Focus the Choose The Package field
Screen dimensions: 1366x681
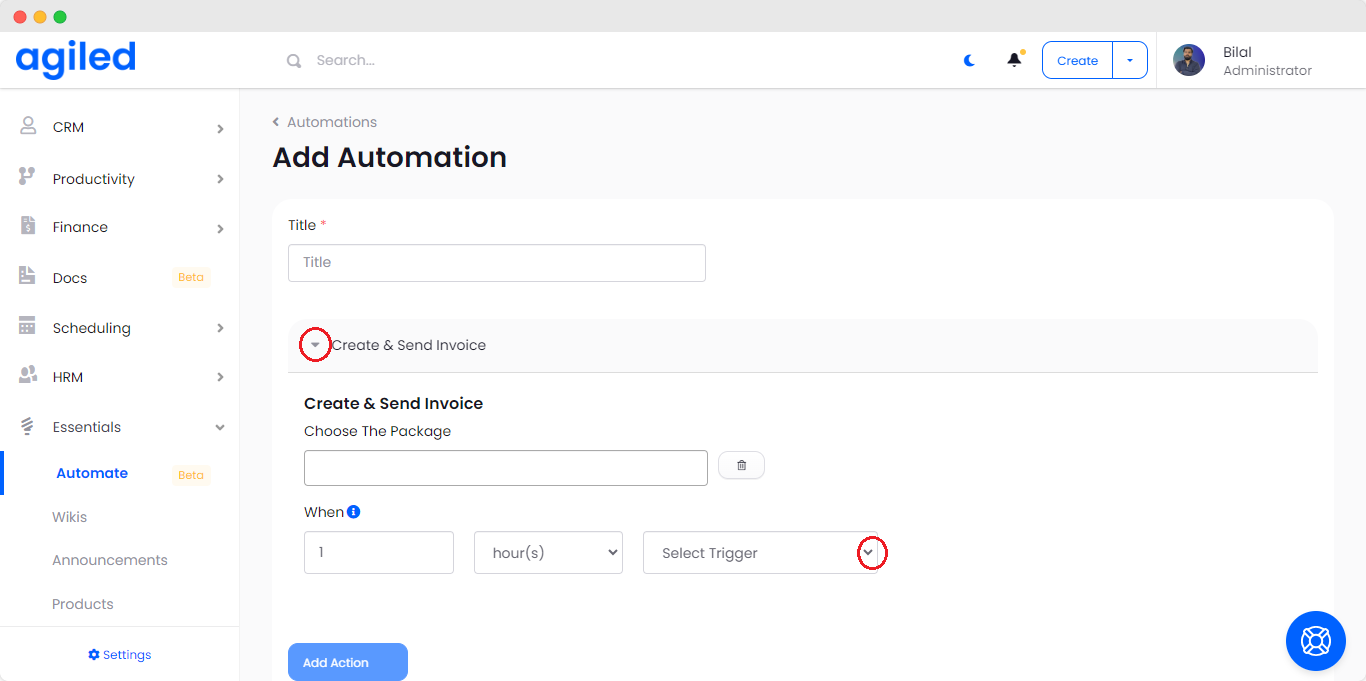click(x=505, y=467)
